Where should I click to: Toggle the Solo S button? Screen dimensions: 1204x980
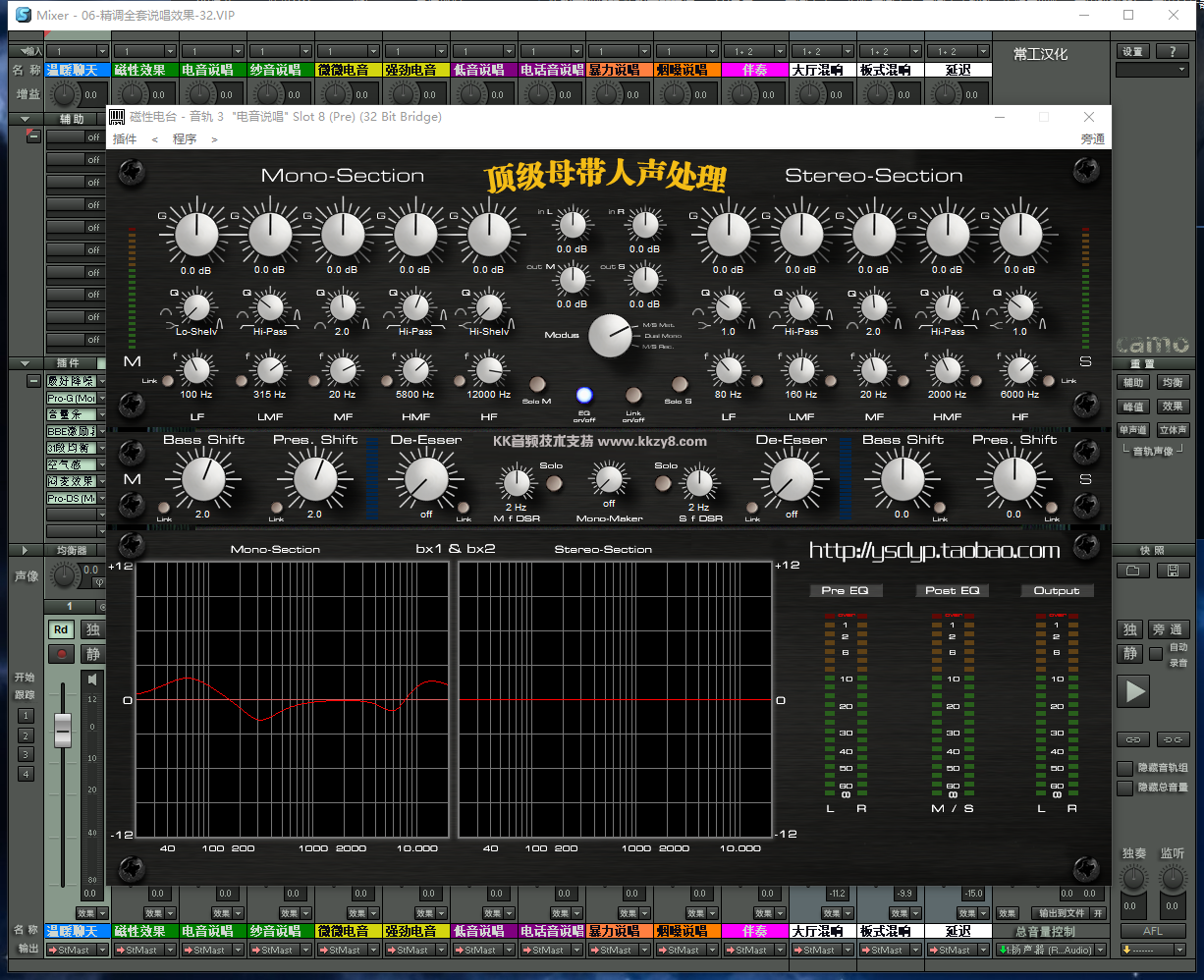coord(678,385)
